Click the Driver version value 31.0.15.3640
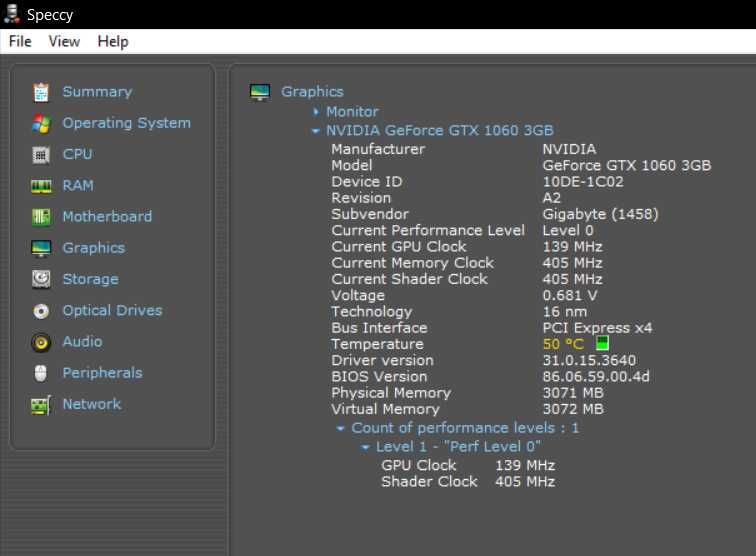This screenshot has height=556, width=756. tap(589, 360)
